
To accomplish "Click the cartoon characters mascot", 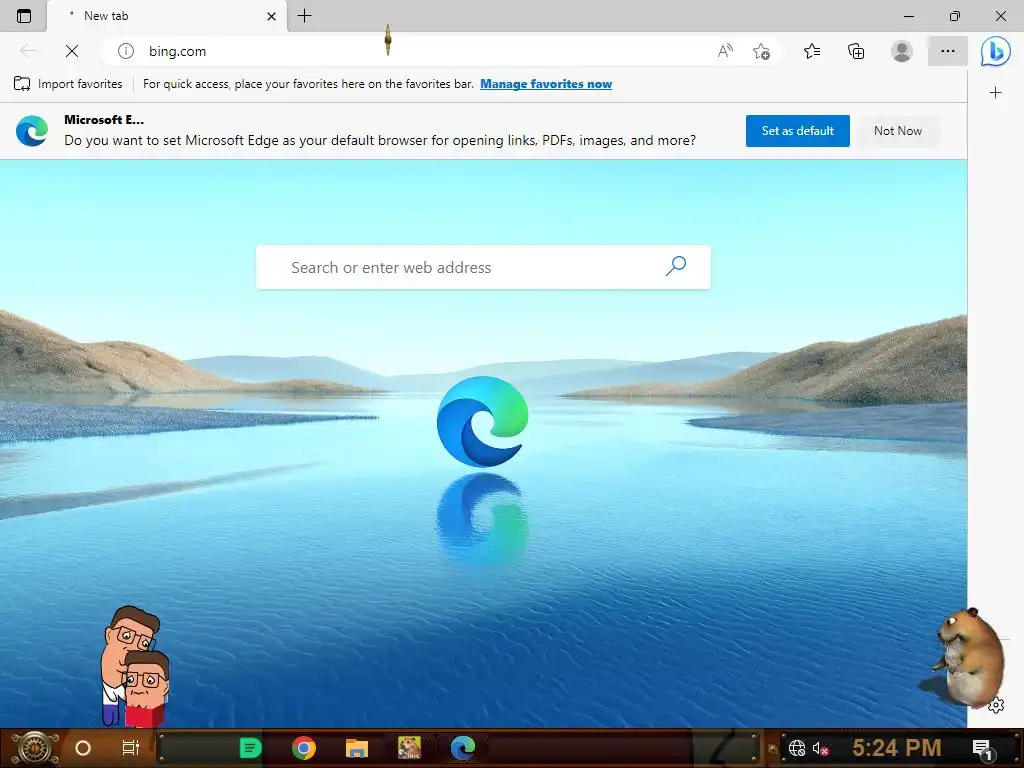I will 135,666.
